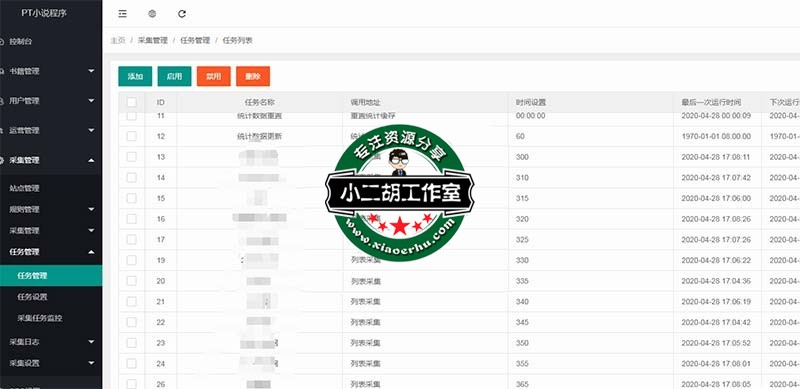Open the globe website icon in top bar
800x389 pixels.
click(152, 14)
